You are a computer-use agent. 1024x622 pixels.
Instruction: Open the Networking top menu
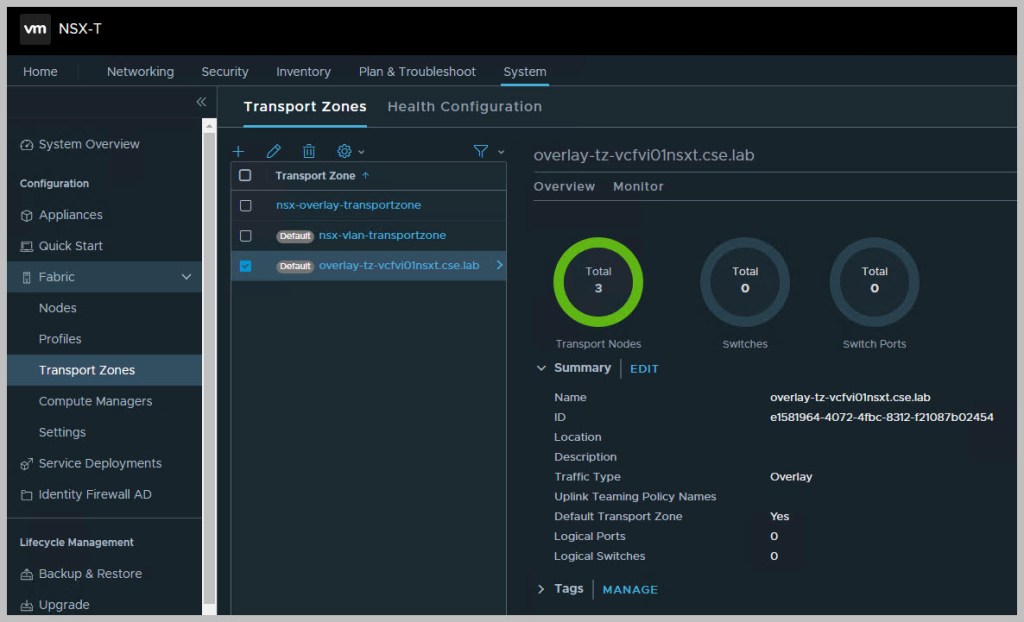(140, 72)
